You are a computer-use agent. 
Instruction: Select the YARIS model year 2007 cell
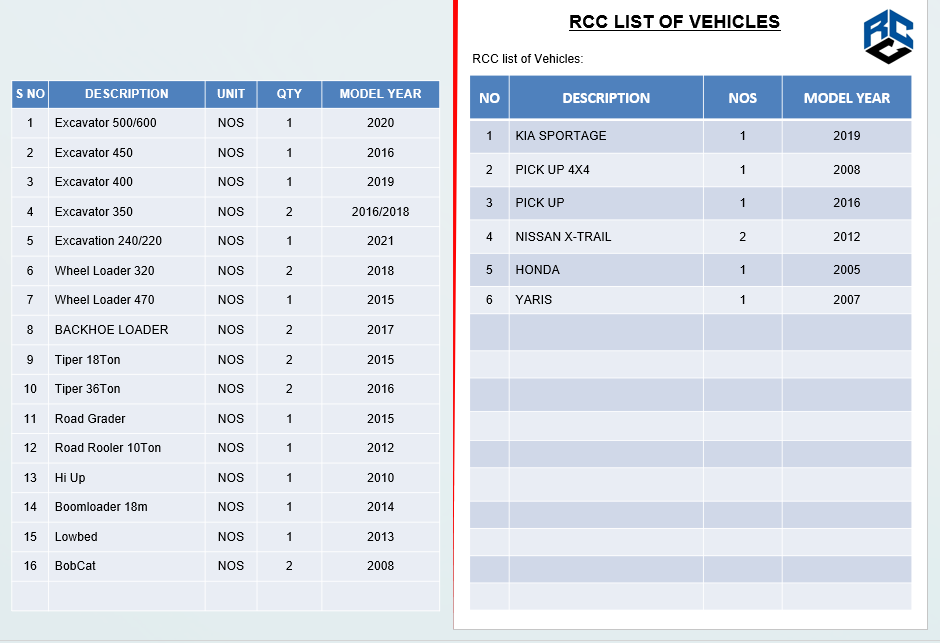846,300
